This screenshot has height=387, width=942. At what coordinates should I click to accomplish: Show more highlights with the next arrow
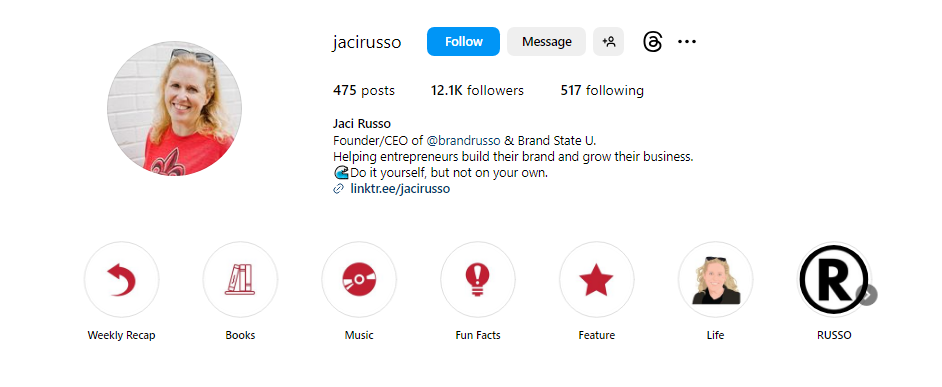[x=868, y=295]
